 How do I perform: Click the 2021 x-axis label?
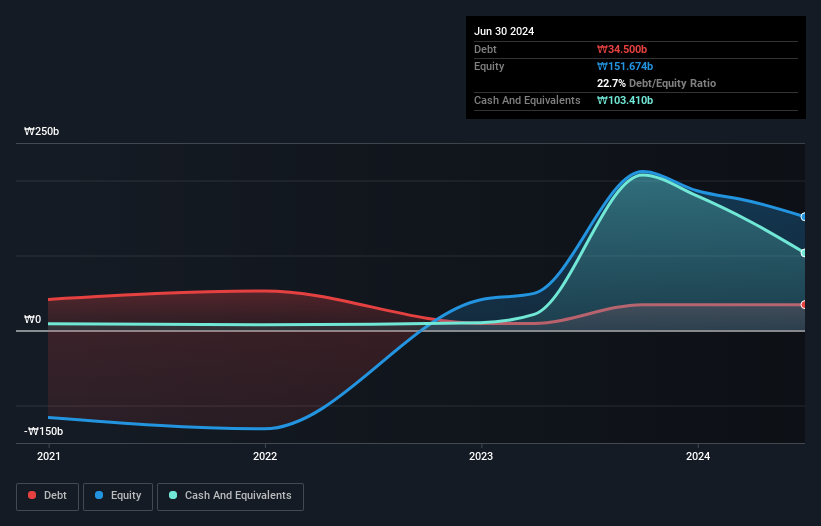pos(49,456)
